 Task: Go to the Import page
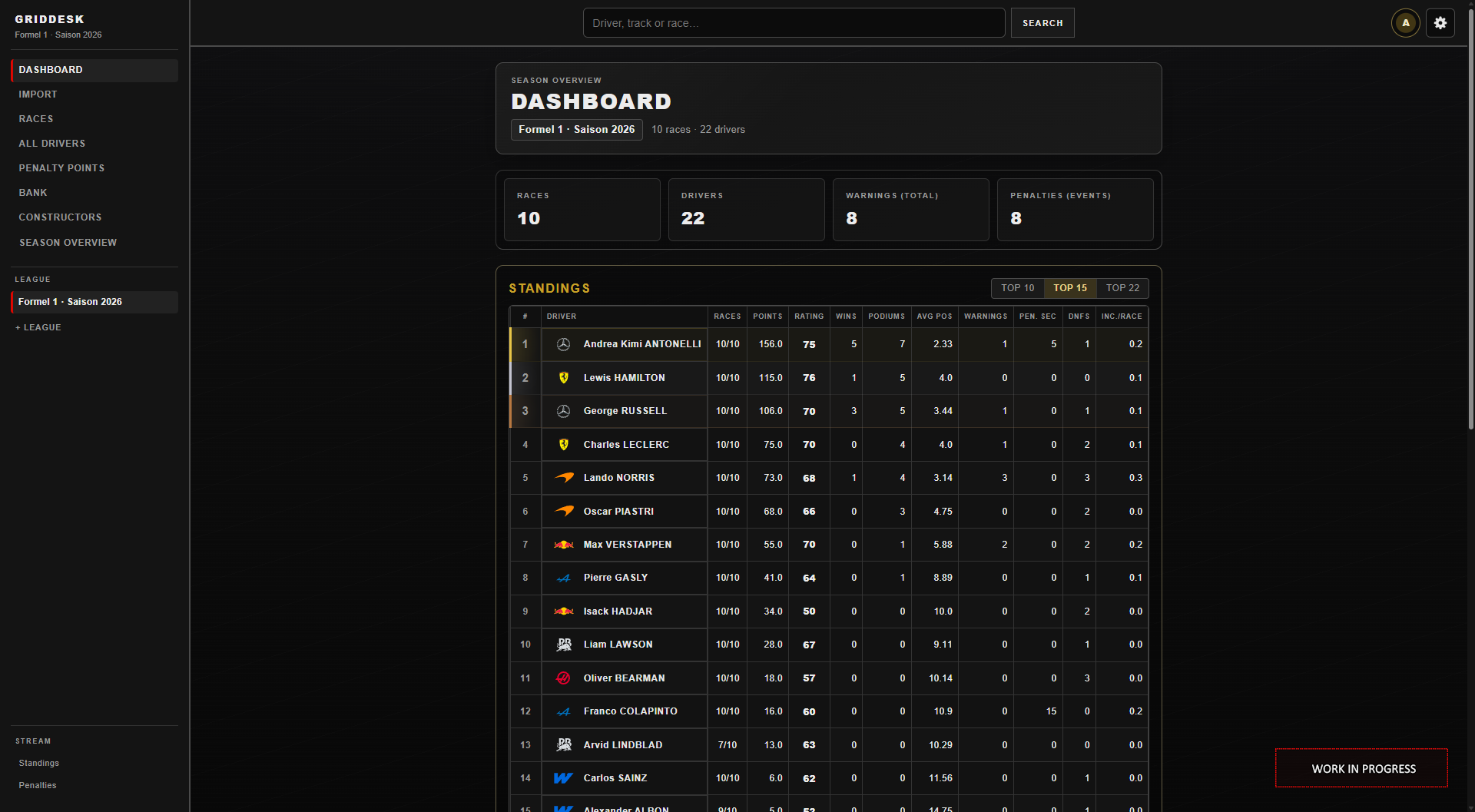tap(94, 94)
